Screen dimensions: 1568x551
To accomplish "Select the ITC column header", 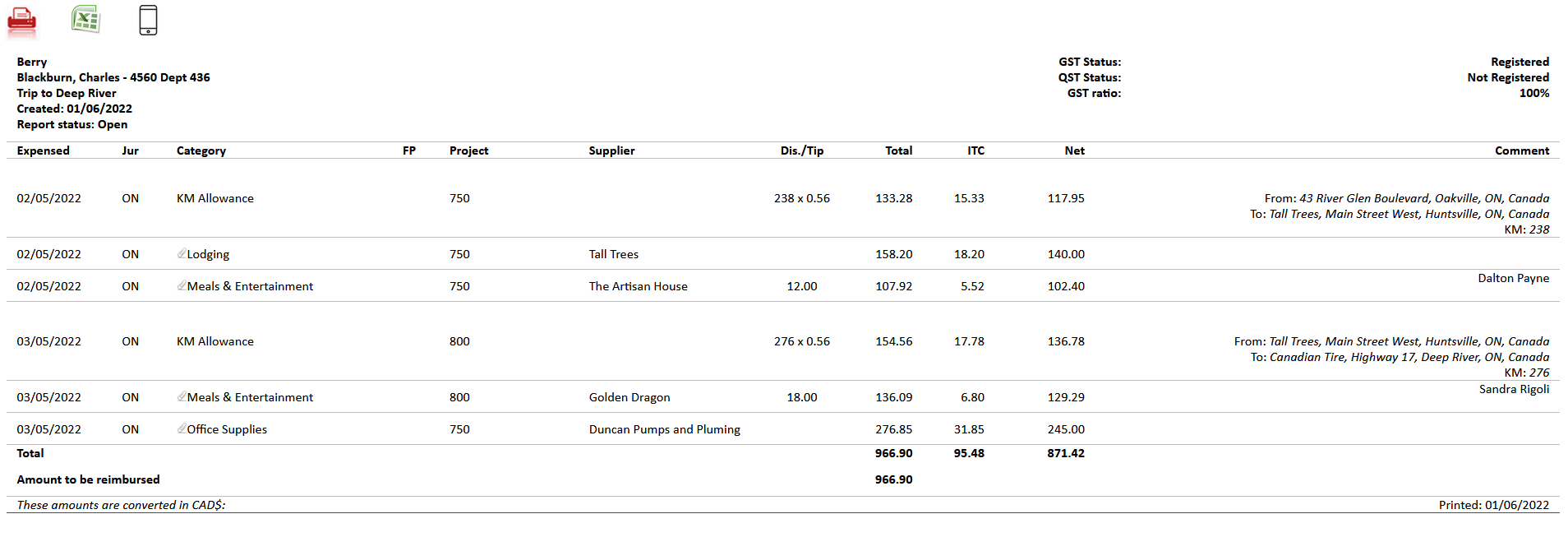I will [x=975, y=150].
